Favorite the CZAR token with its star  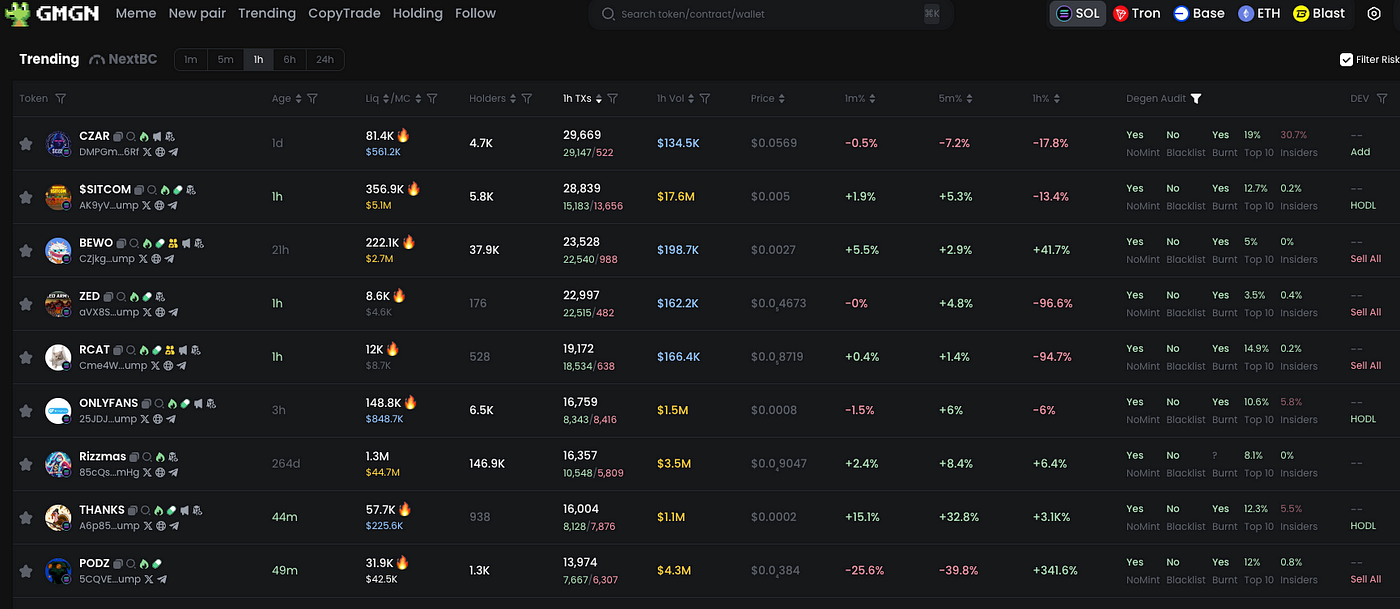[25, 143]
